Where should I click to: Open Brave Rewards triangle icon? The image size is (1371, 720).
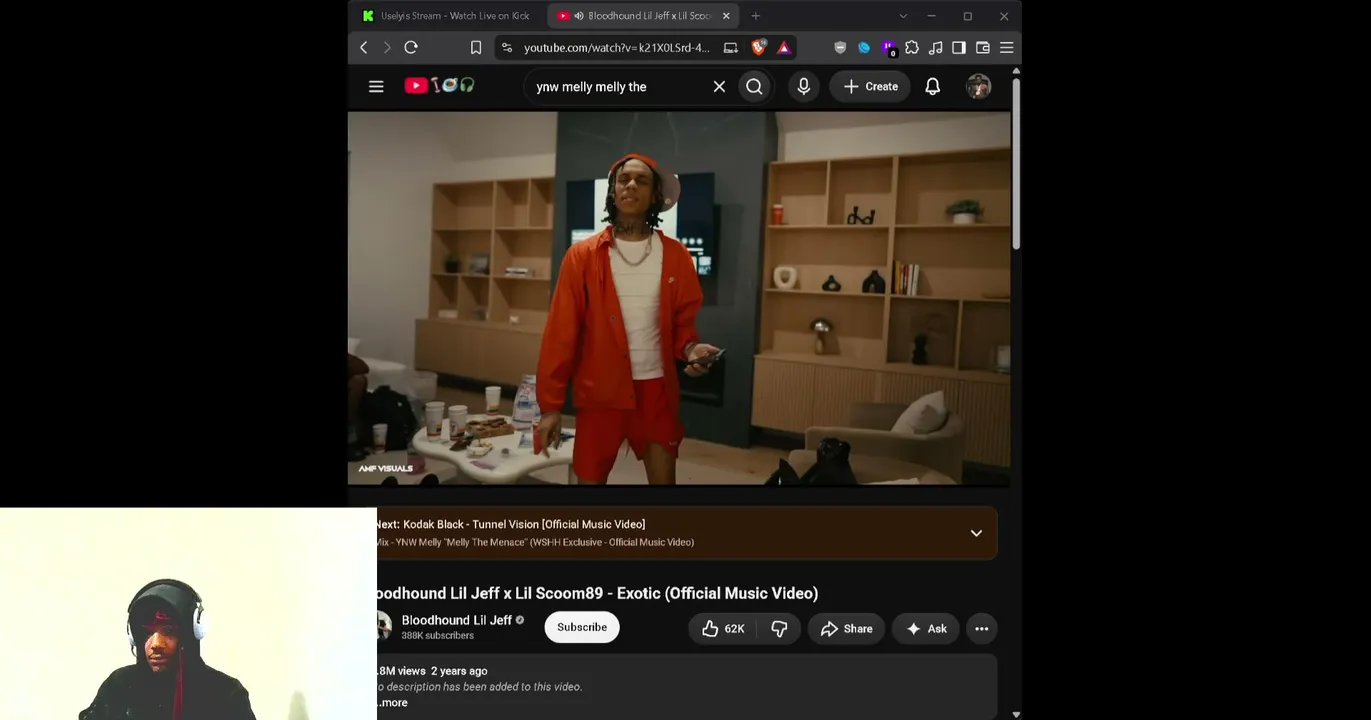(784, 47)
